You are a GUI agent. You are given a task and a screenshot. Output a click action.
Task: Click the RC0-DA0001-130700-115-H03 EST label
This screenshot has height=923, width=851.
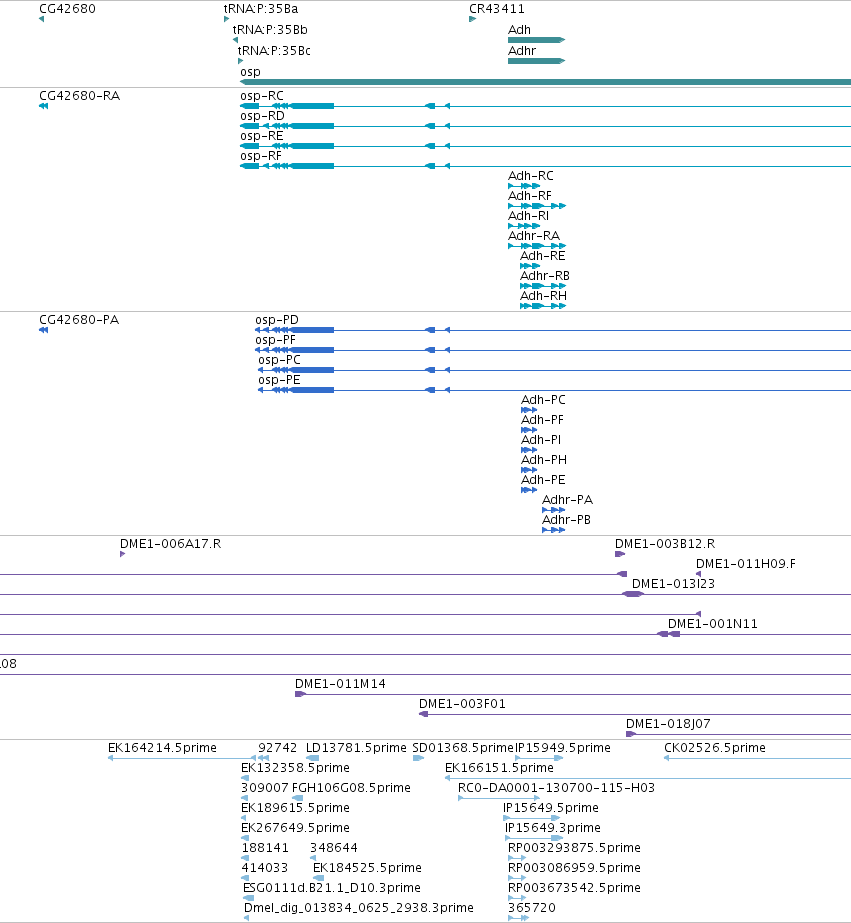556,789
